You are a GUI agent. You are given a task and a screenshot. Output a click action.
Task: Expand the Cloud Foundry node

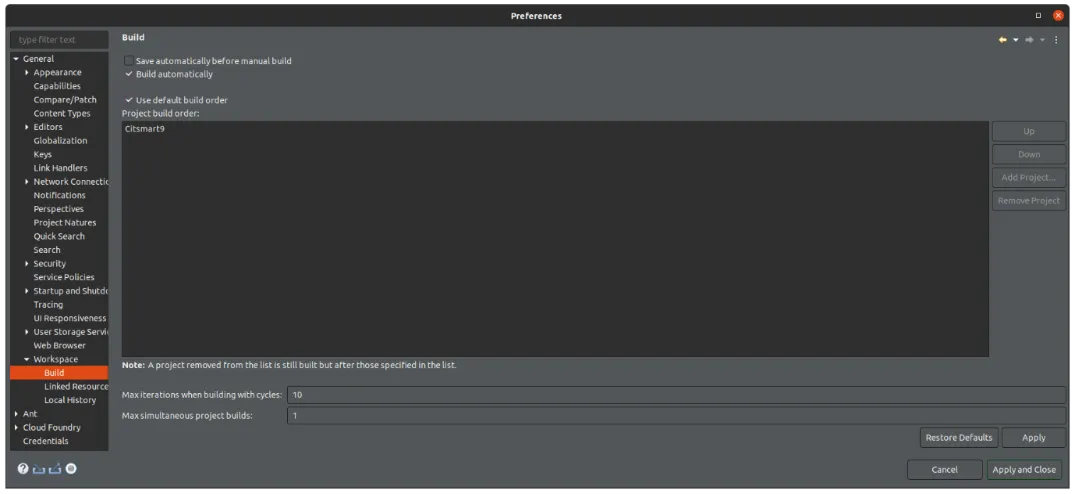coord(16,428)
